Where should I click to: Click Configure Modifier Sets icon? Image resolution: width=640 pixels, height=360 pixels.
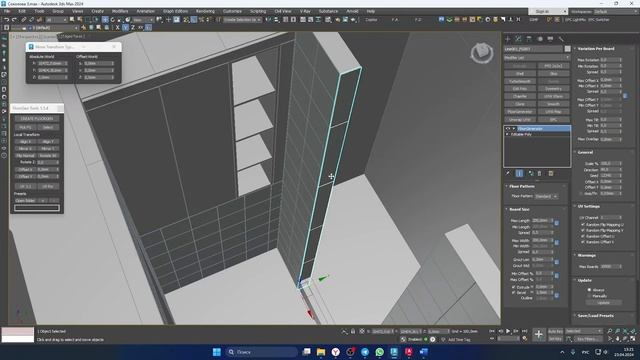[551, 173]
